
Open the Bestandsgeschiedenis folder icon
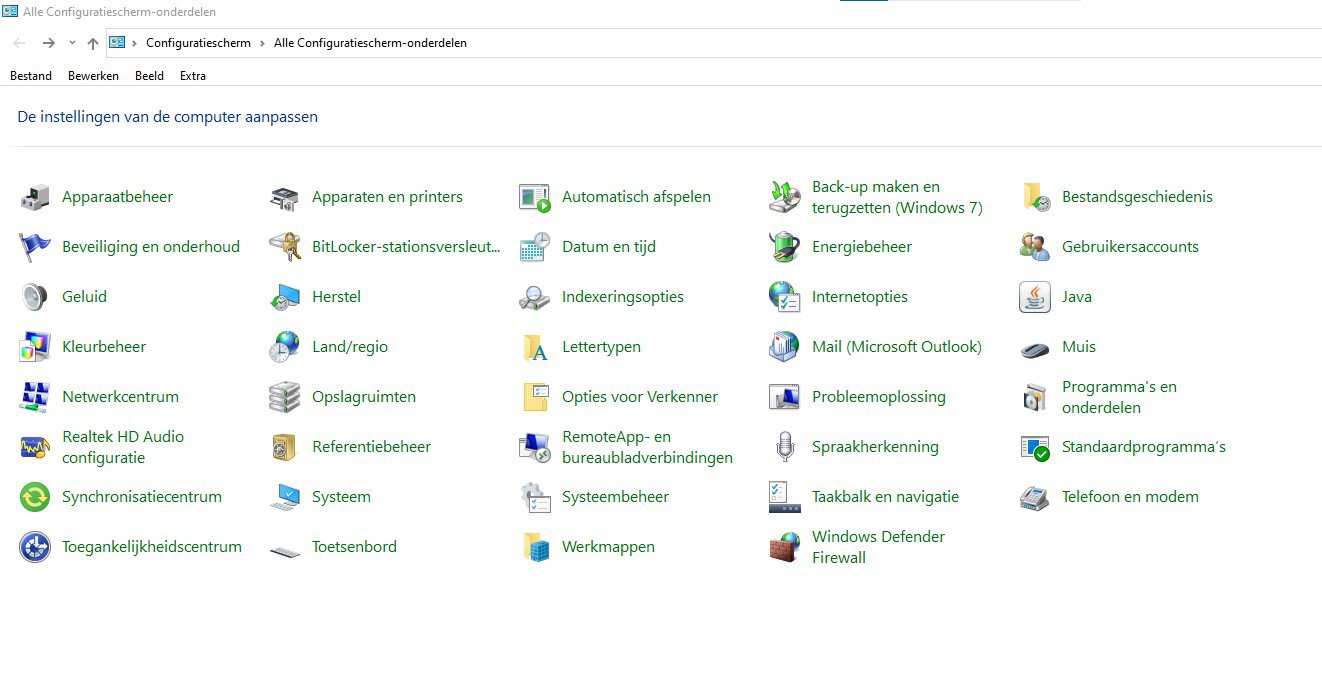click(x=1035, y=197)
